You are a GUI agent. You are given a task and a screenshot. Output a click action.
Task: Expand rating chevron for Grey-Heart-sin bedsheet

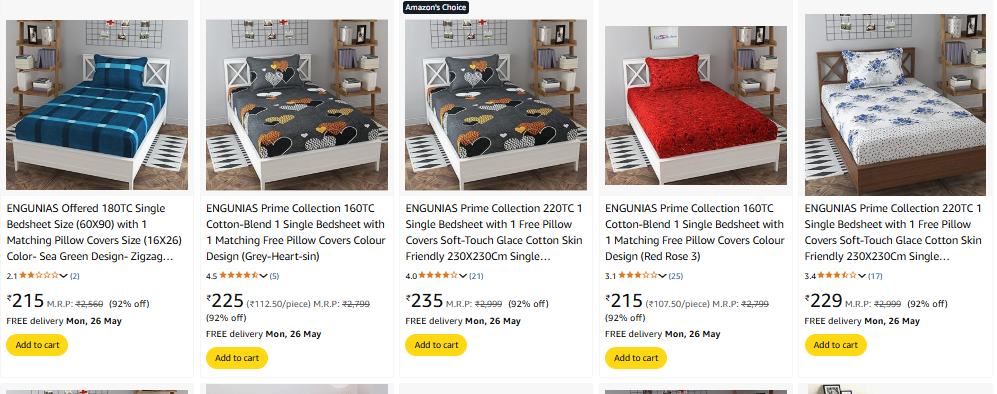point(263,276)
